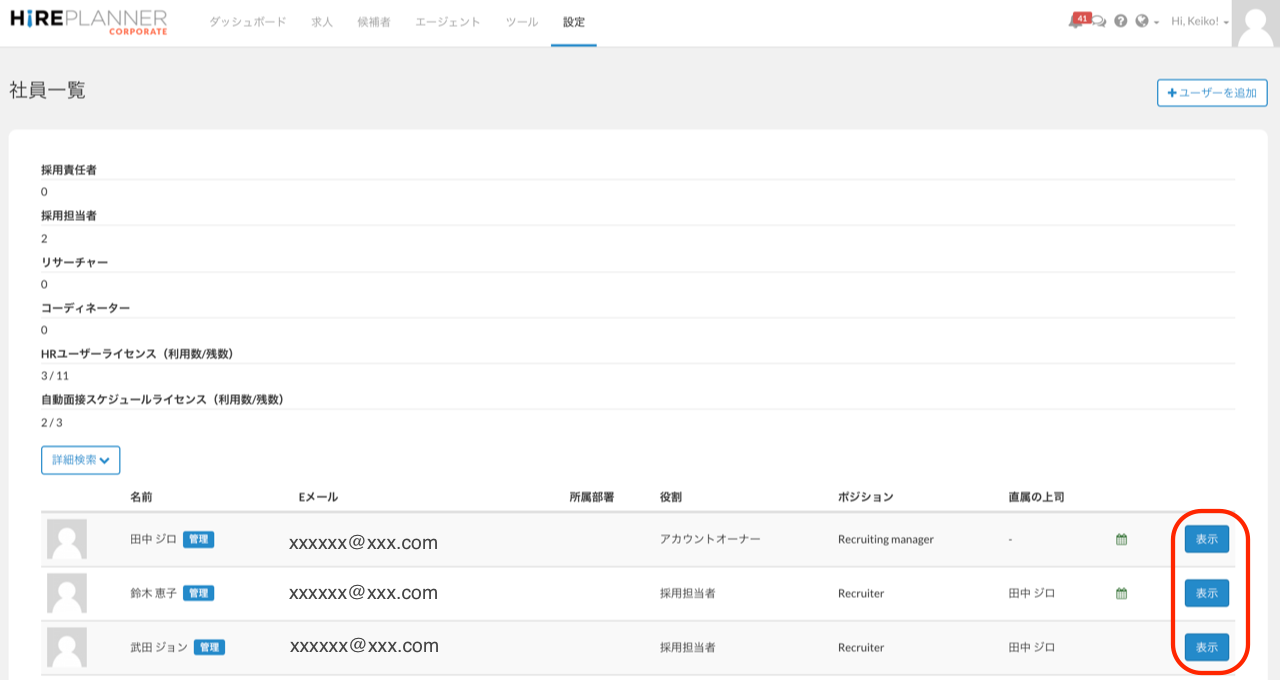This screenshot has width=1280, height=680.
Task: Open the globe language dropdown
Action: pos(1146,21)
